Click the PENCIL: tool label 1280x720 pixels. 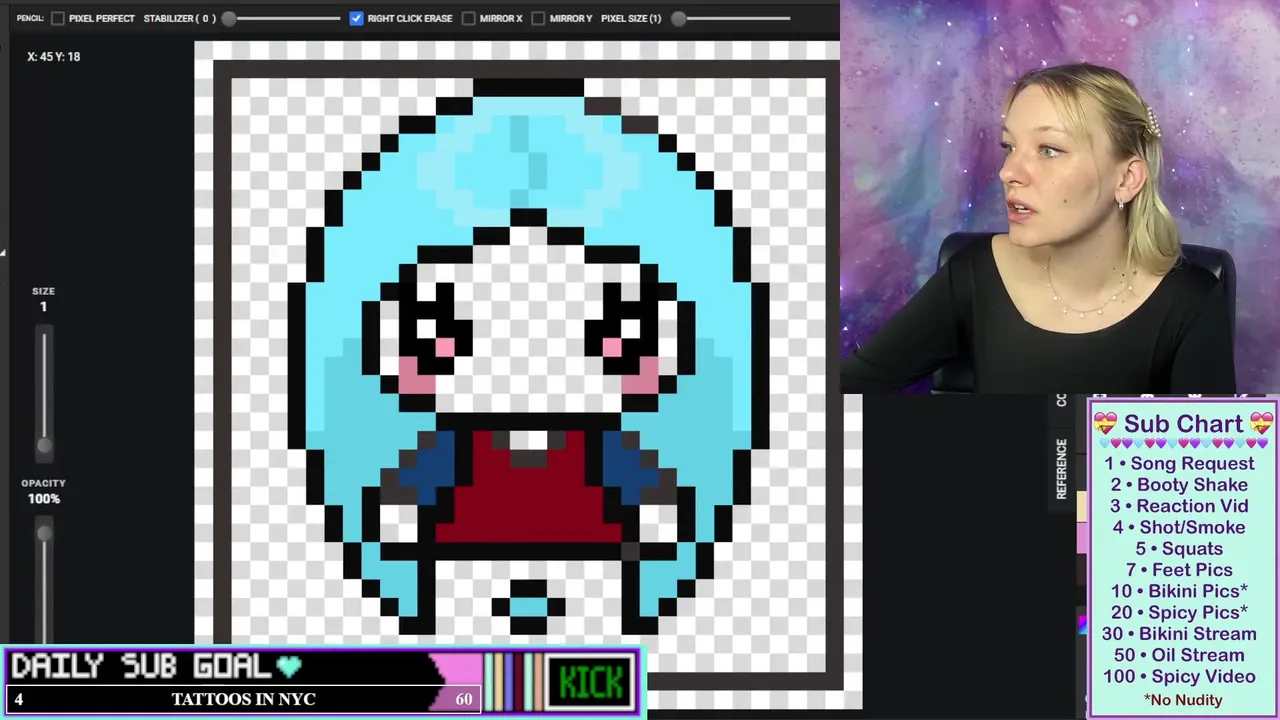point(30,18)
